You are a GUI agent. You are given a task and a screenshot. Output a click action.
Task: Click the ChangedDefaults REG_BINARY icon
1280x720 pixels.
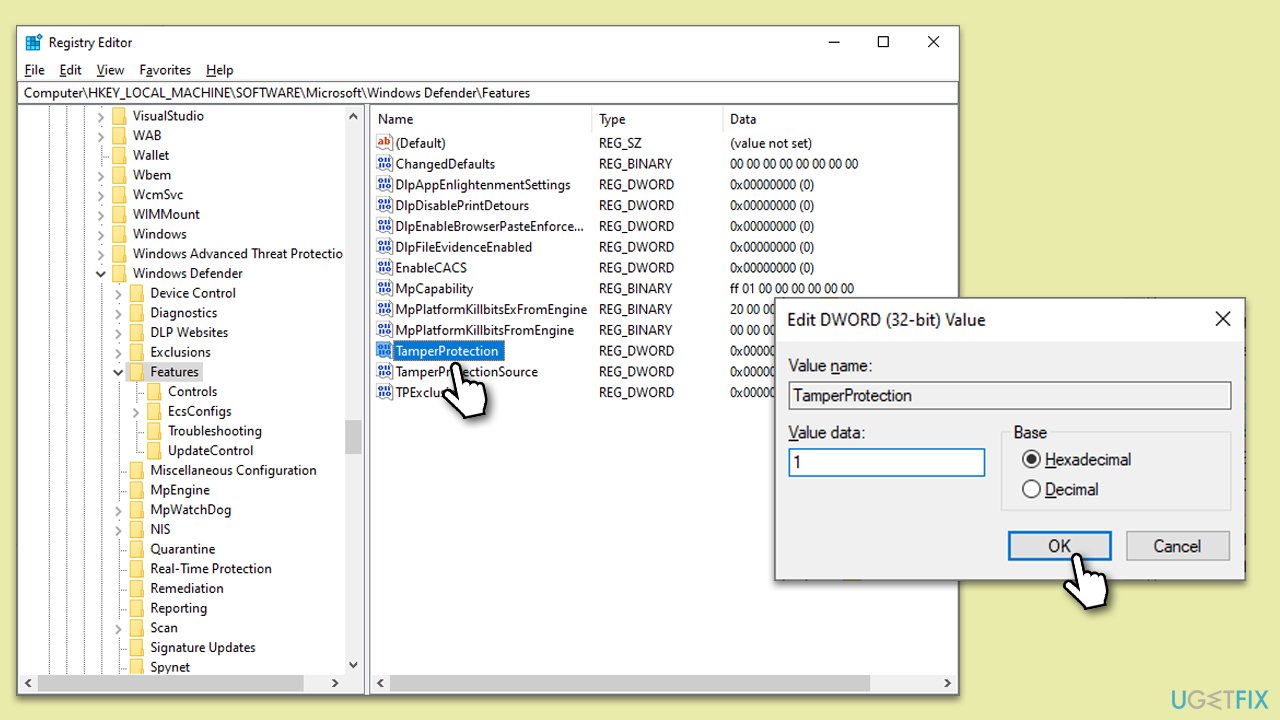coord(384,163)
